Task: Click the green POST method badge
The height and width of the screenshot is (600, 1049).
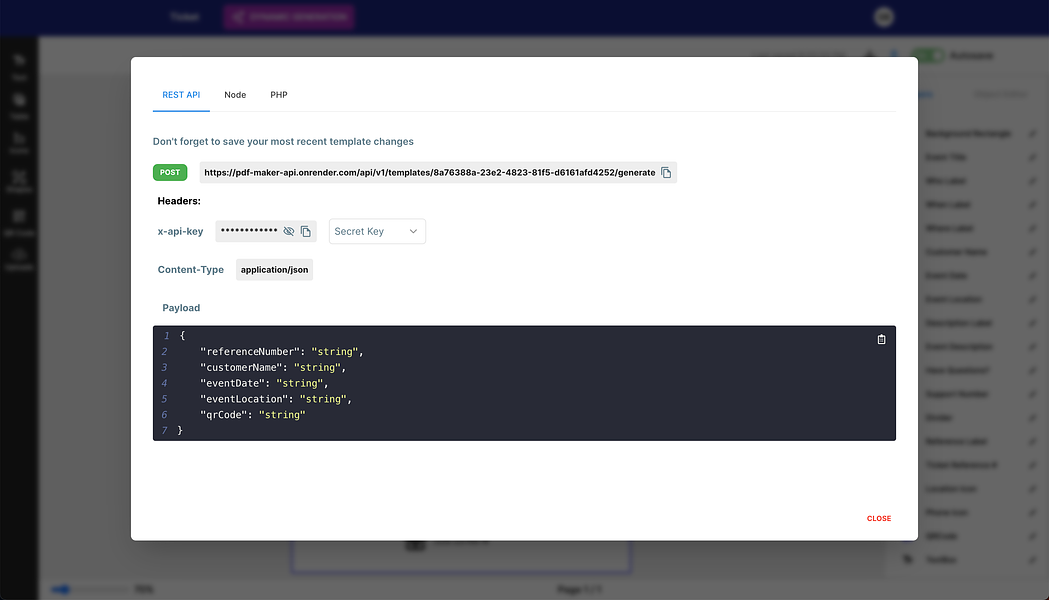Action: (170, 173)
